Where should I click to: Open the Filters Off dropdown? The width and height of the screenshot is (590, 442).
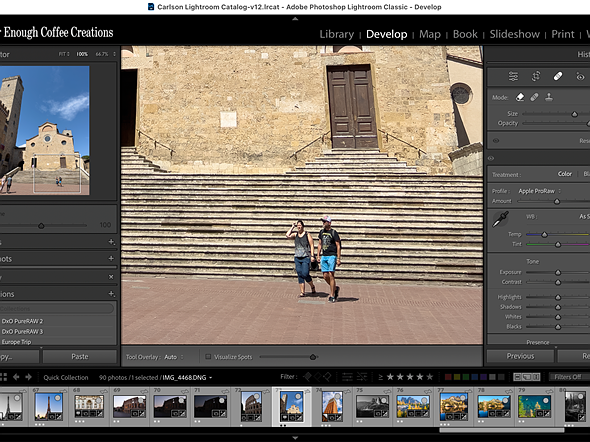(569, 377)
